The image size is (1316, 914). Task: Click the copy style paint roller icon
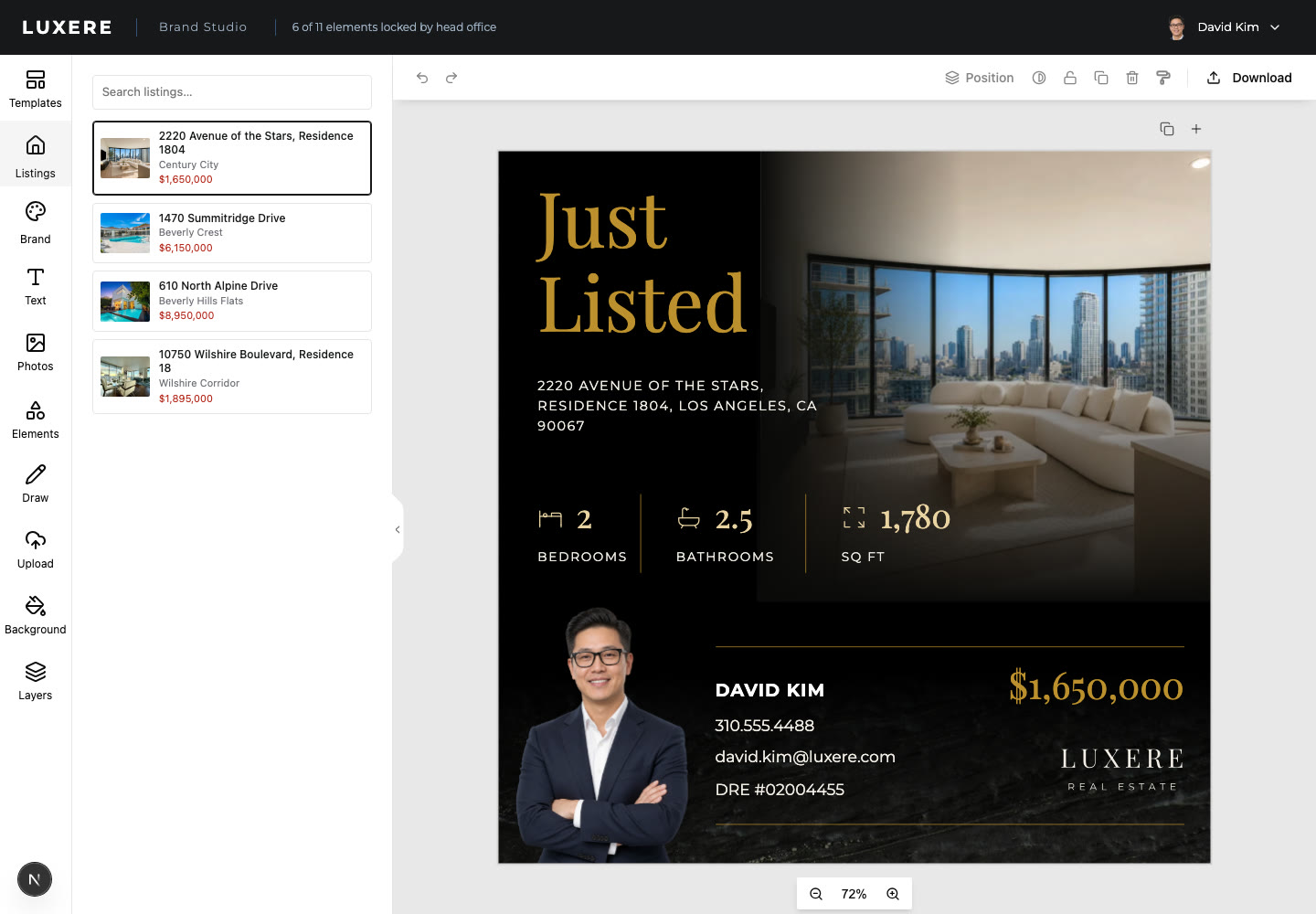click(x=1163, y=78)
